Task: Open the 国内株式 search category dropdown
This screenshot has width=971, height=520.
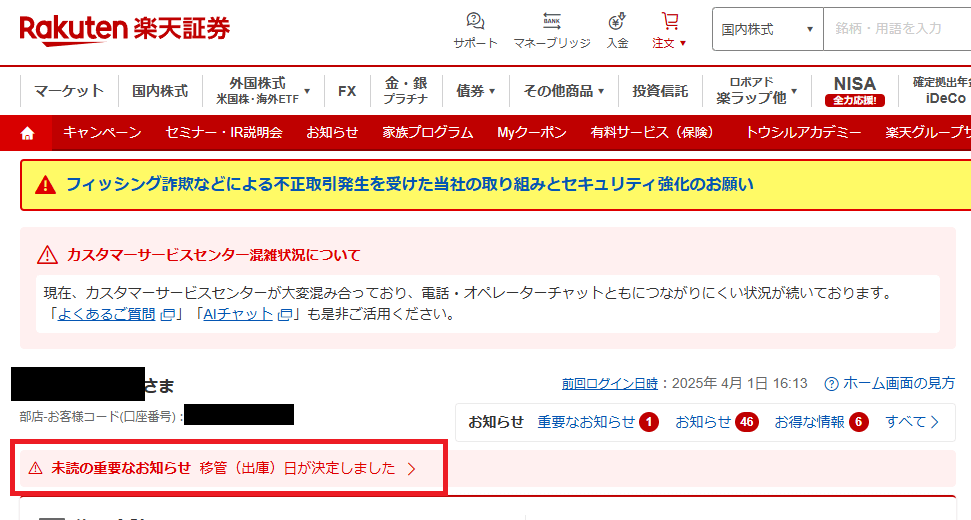Action: pyautogui.click(x=767, y=29)
